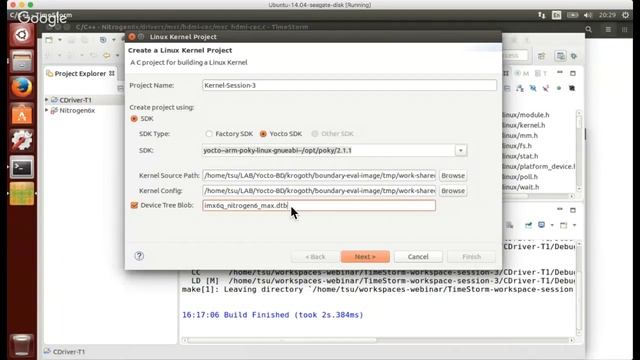Select linux/wait.h in Outline list

pyautogui.click(x=521, y=187)
